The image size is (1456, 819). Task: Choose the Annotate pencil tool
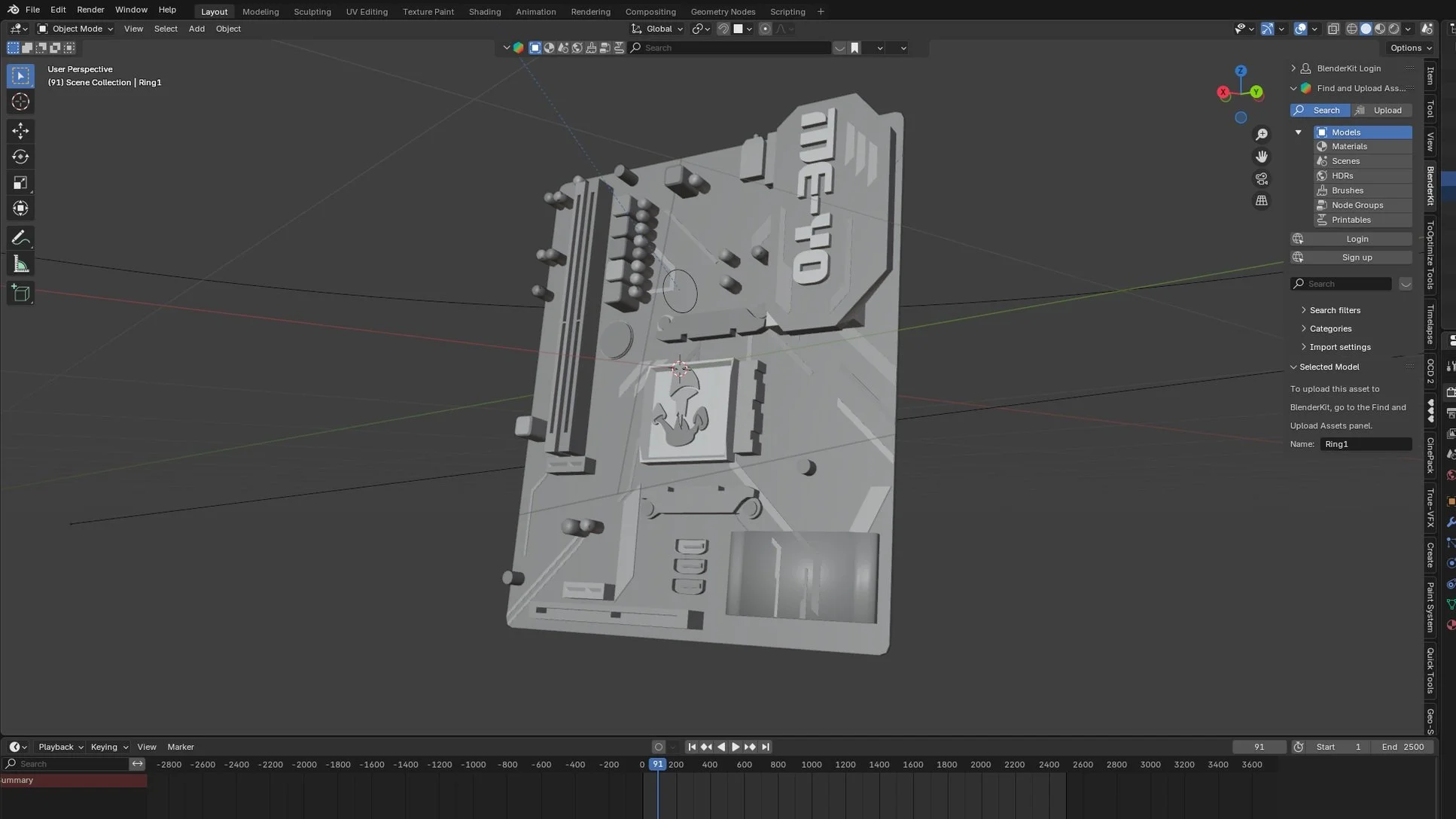(x=20, y=238)
